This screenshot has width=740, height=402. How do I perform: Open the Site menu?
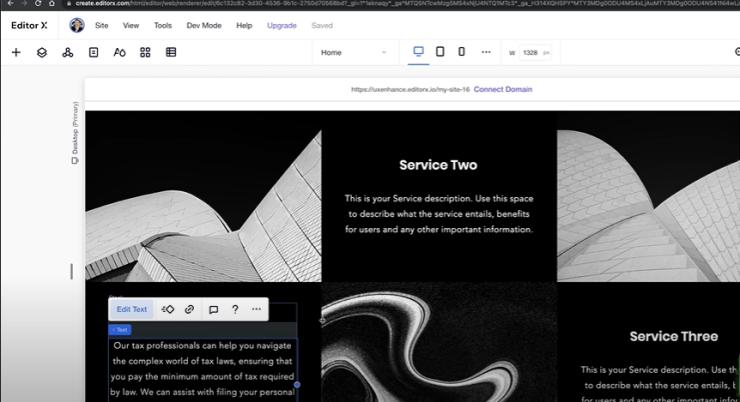click(101, 25)
